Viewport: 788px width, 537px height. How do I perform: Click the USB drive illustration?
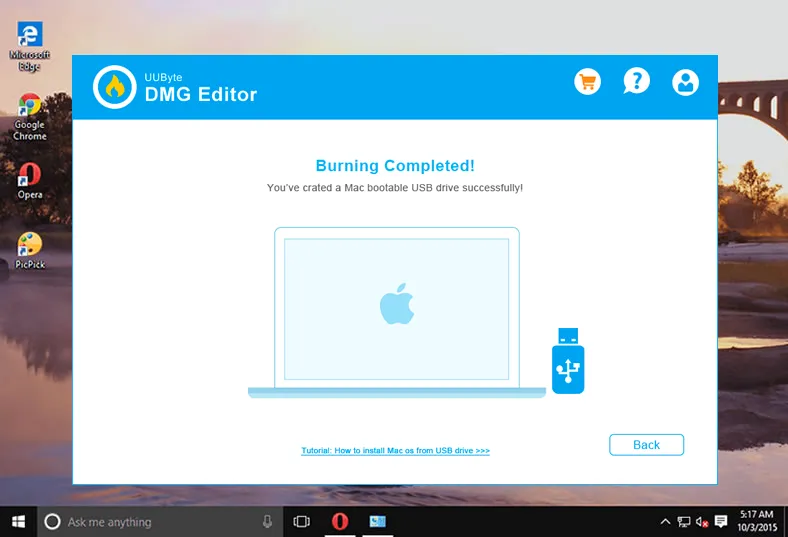(568, 361)
